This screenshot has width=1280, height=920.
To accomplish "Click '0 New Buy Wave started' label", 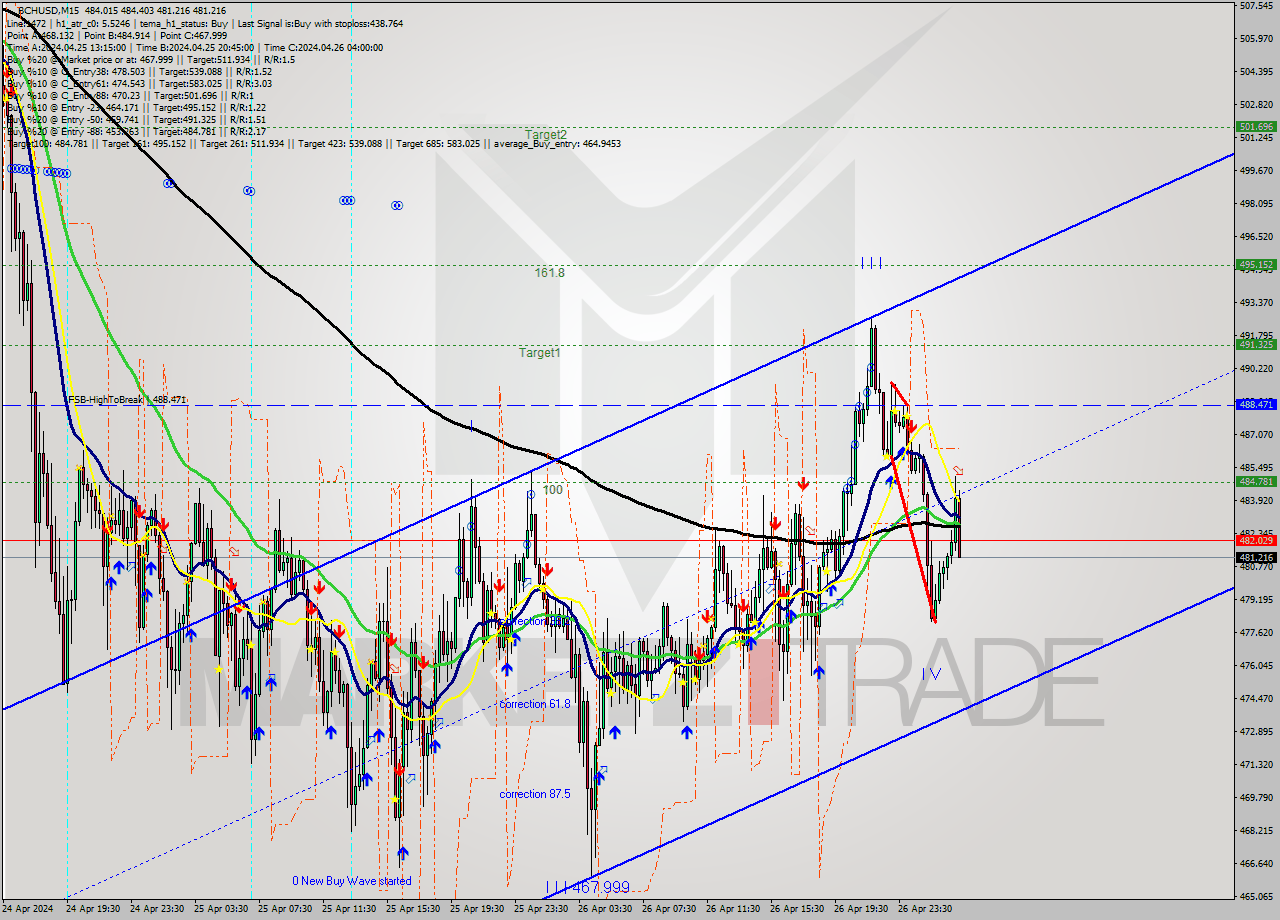I will point(351,881).
